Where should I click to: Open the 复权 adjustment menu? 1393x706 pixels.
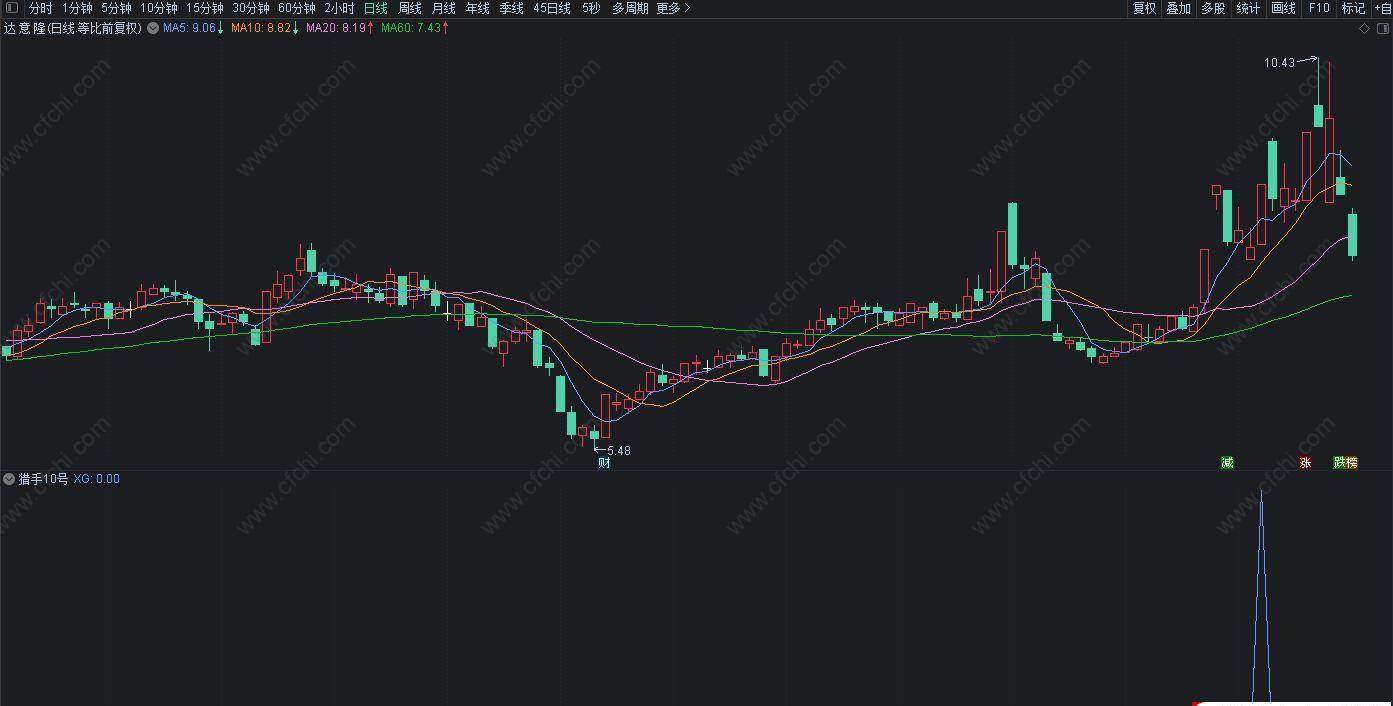click(x=1144, y=8)
